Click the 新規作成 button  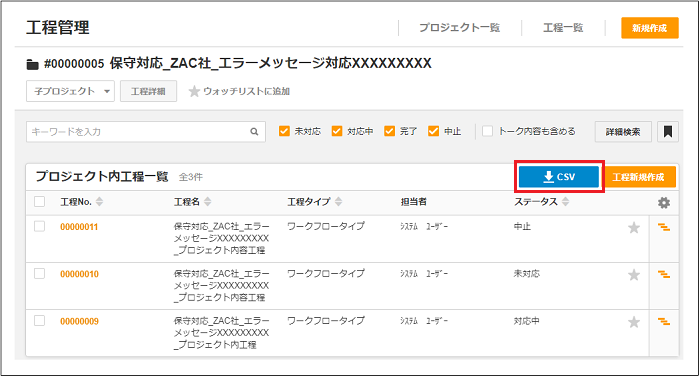coord(650,28)
